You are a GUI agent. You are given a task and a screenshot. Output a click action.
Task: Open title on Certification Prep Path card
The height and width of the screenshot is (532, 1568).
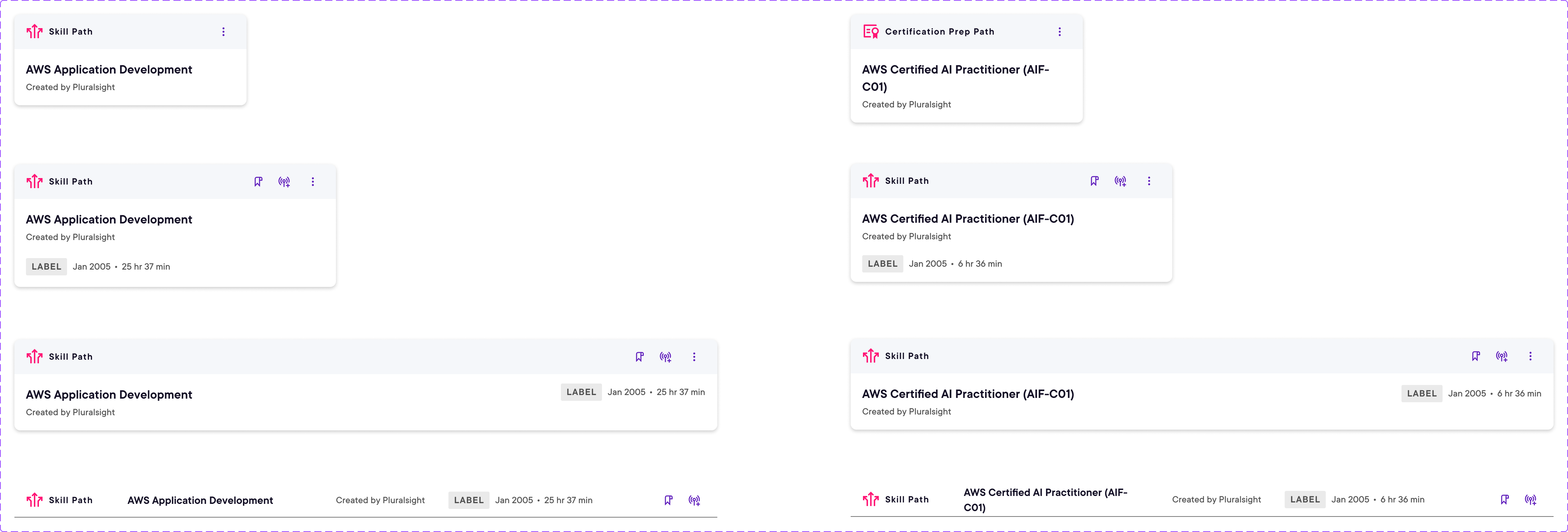(x=956, y=78)
